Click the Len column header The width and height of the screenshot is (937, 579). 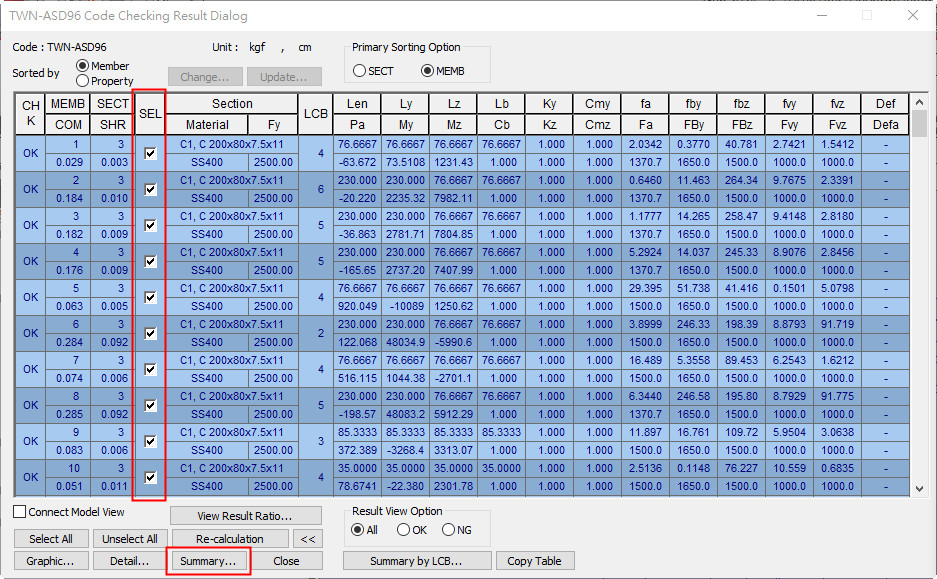point(357,103)
